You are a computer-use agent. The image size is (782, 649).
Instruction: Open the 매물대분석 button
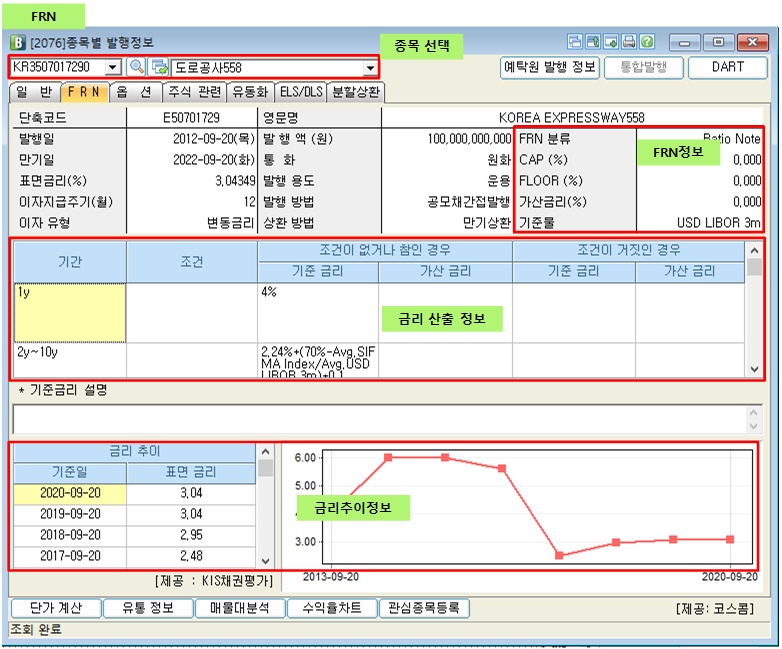click(x=240, y=608)
